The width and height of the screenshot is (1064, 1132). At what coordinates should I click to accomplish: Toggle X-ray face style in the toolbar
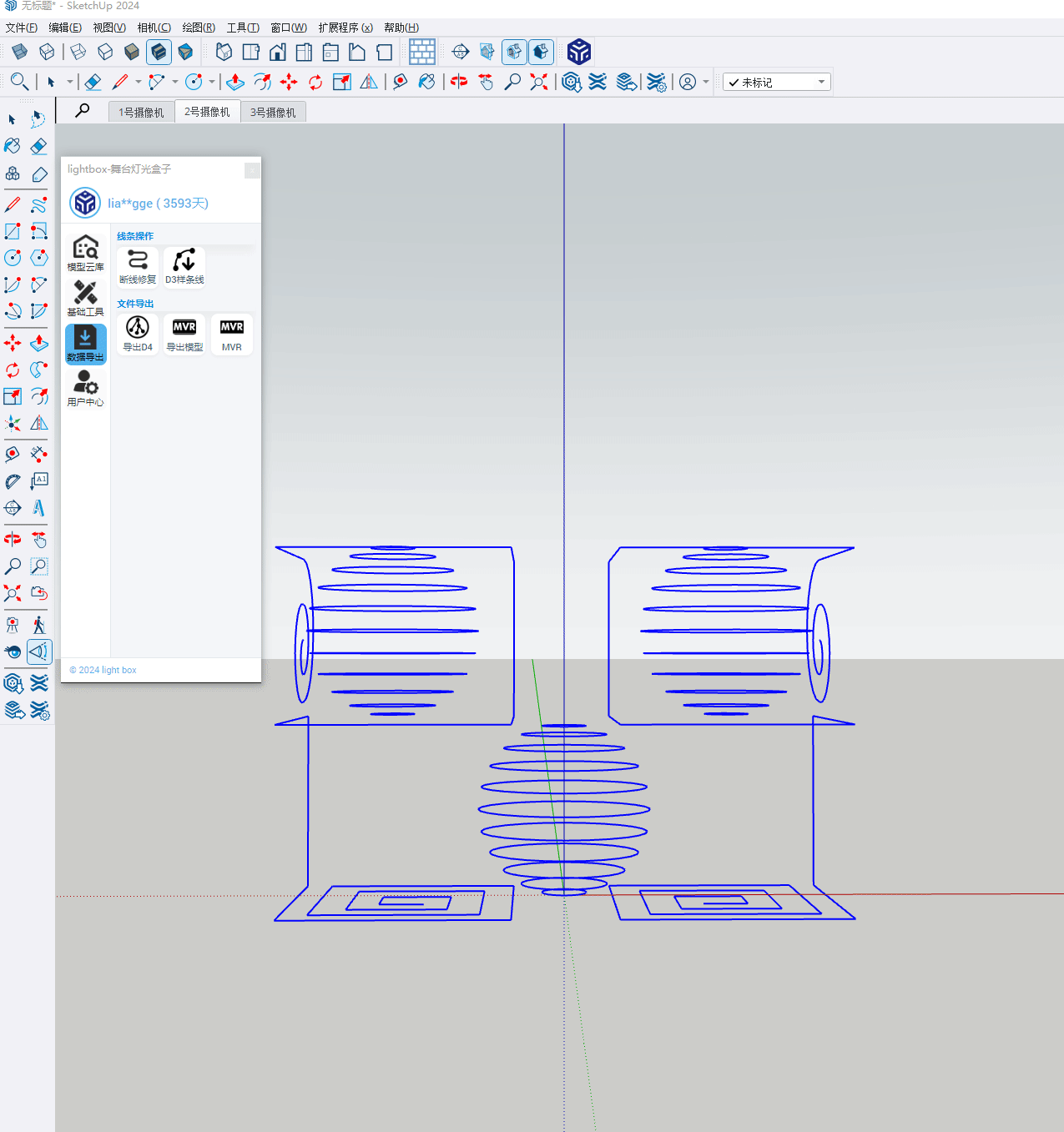(20, 53)
